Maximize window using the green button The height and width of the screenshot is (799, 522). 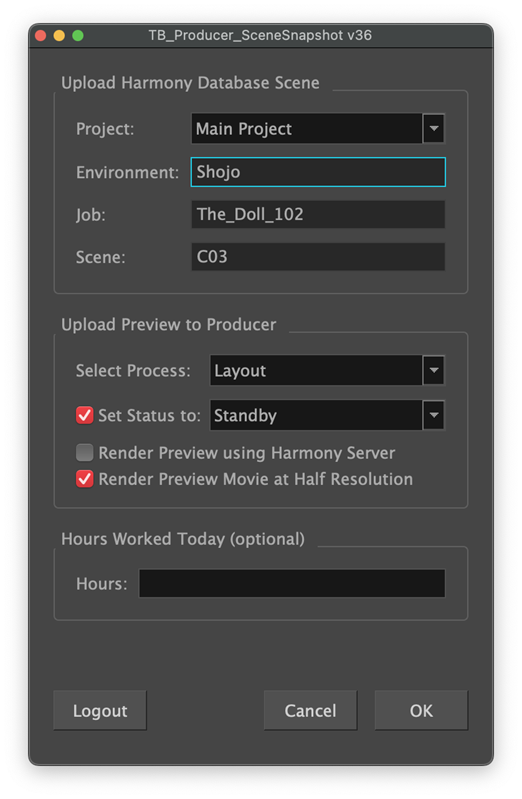(x=78, y=36)
